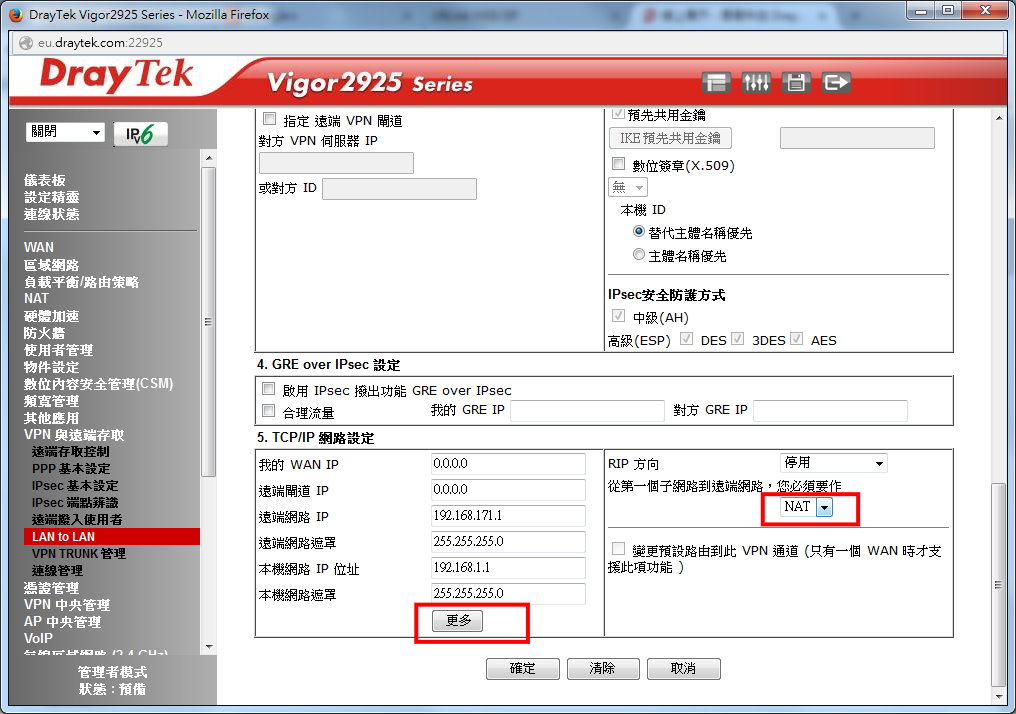Enable 指定 遠端 VPN 閘道 checkbox
Viewport: 1016px width, 714px height.
268,119
